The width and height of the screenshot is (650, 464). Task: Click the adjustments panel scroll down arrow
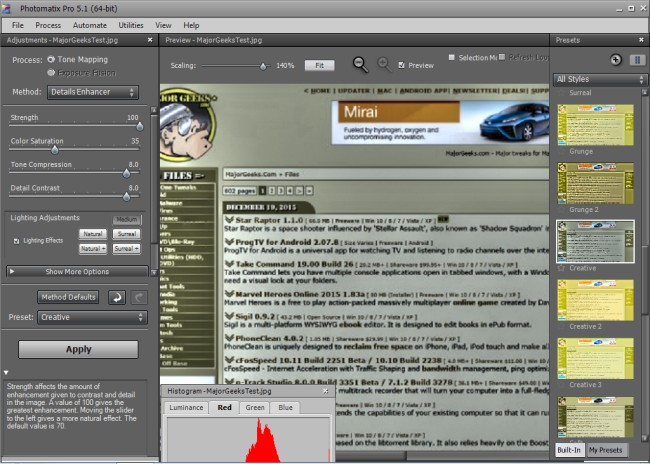(x=154, y=272)
